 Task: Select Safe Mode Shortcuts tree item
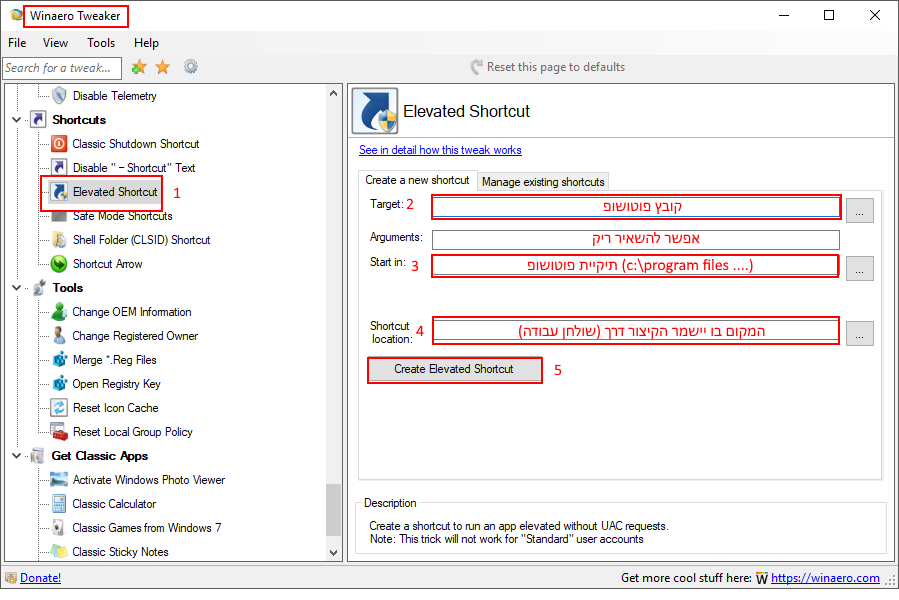(123, 216)
